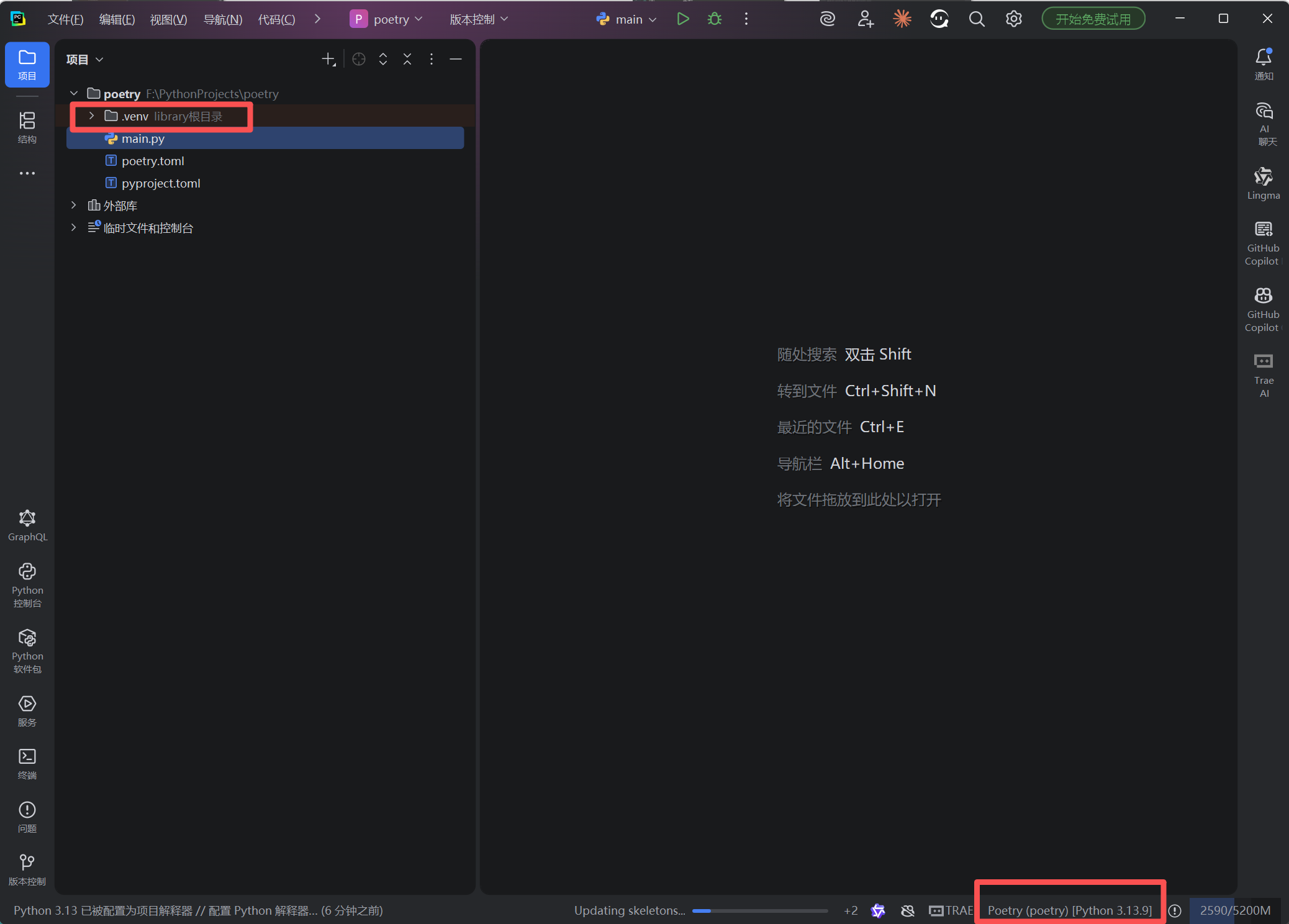This screenshot has width=1289, height=924.
Task: Open the Python Packages tool window
Action: point(27,650)
